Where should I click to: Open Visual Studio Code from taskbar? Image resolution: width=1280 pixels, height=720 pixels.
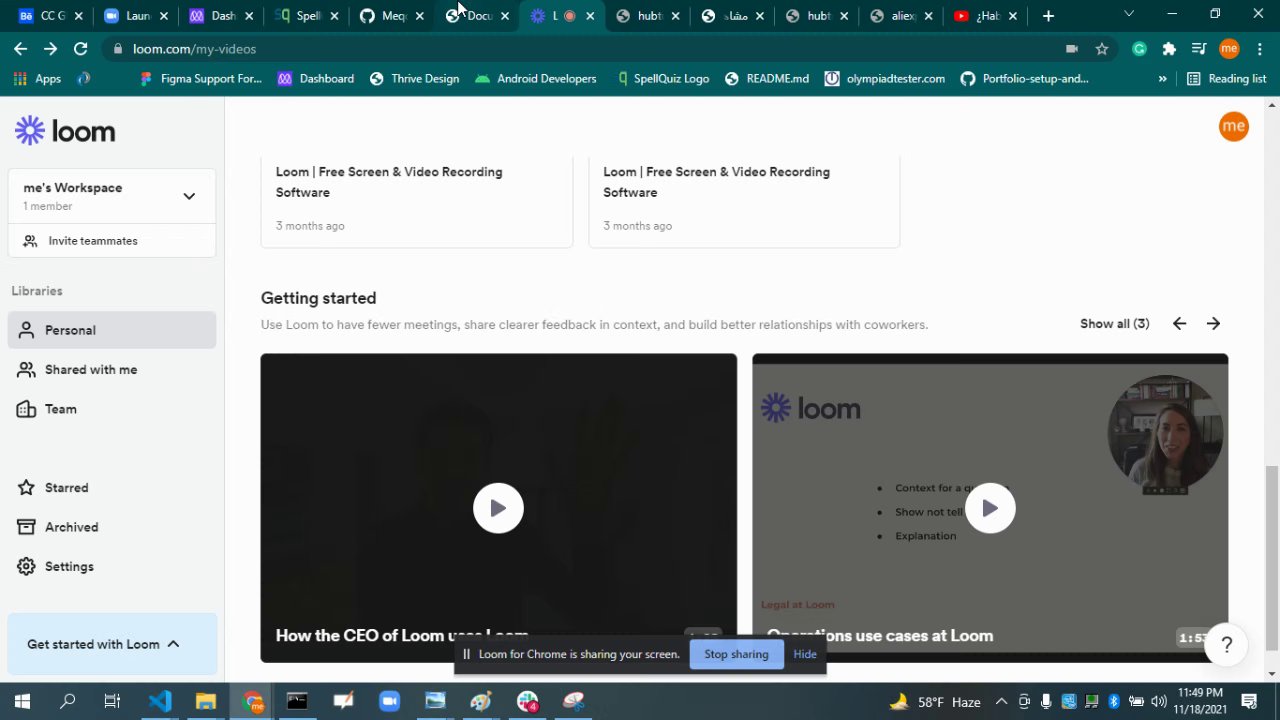160,701
